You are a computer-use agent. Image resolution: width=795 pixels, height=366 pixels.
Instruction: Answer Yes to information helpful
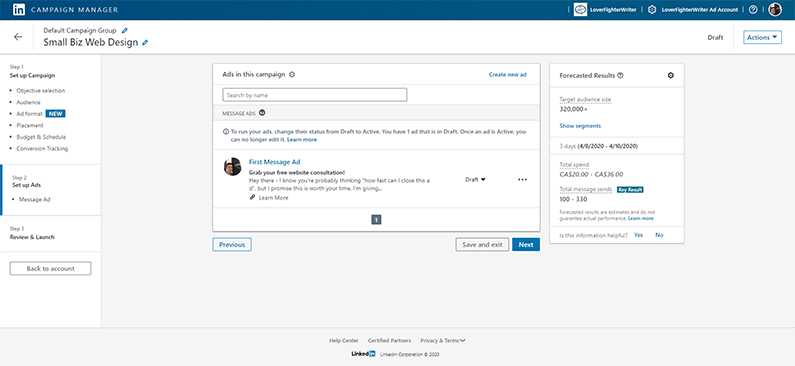(x=638, y=235)
